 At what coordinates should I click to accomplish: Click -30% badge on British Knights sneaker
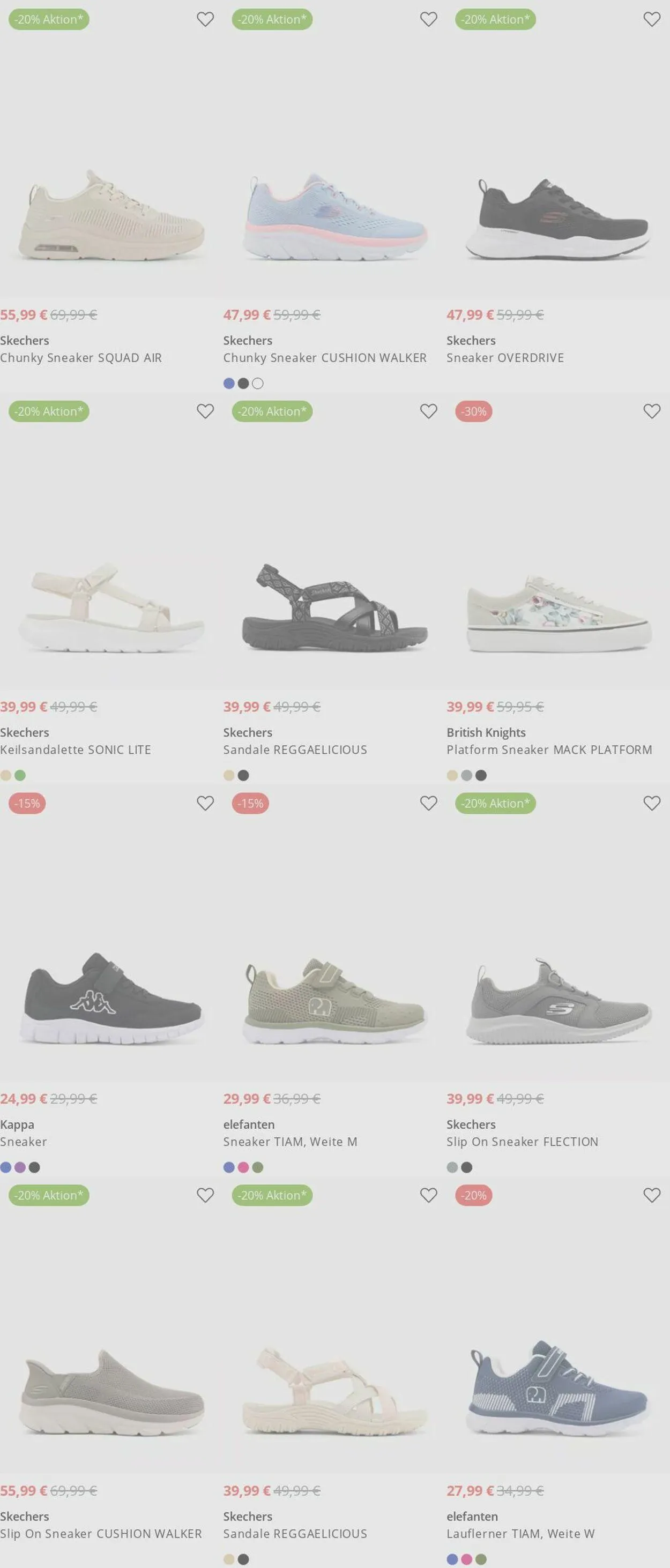(473, 411)
